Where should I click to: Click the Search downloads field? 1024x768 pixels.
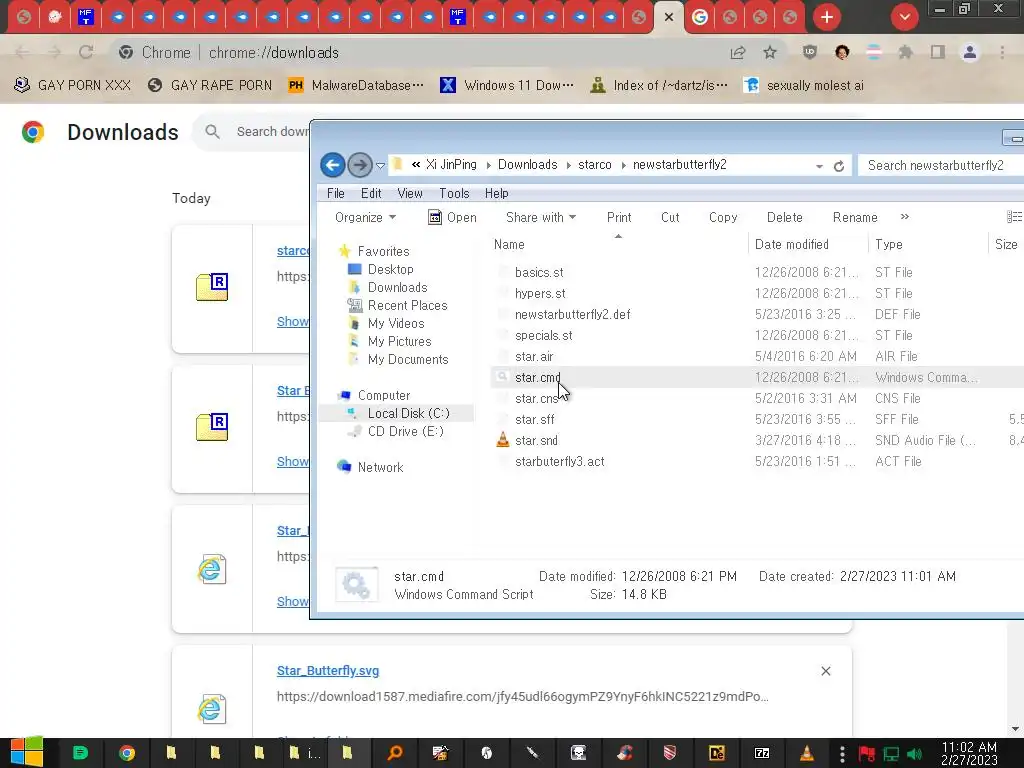(x=272, y=131)
